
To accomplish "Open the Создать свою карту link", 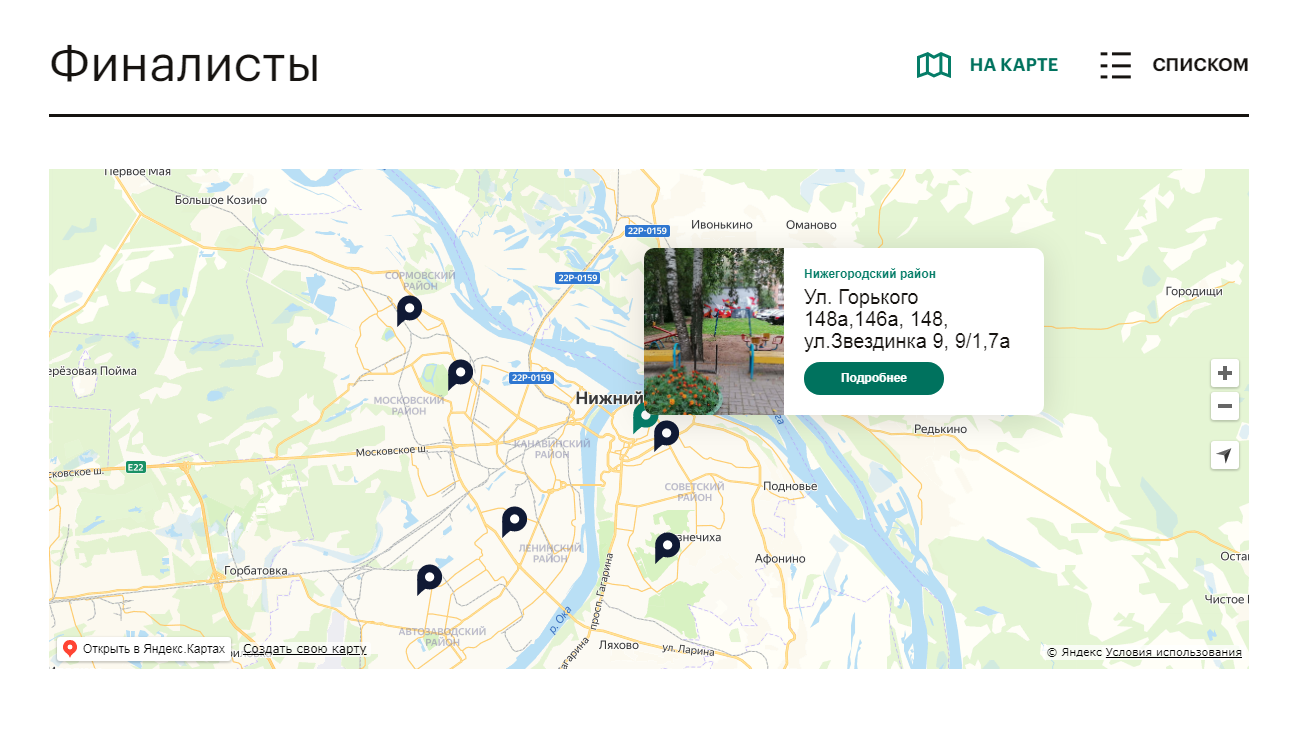I will pos(305,649).
